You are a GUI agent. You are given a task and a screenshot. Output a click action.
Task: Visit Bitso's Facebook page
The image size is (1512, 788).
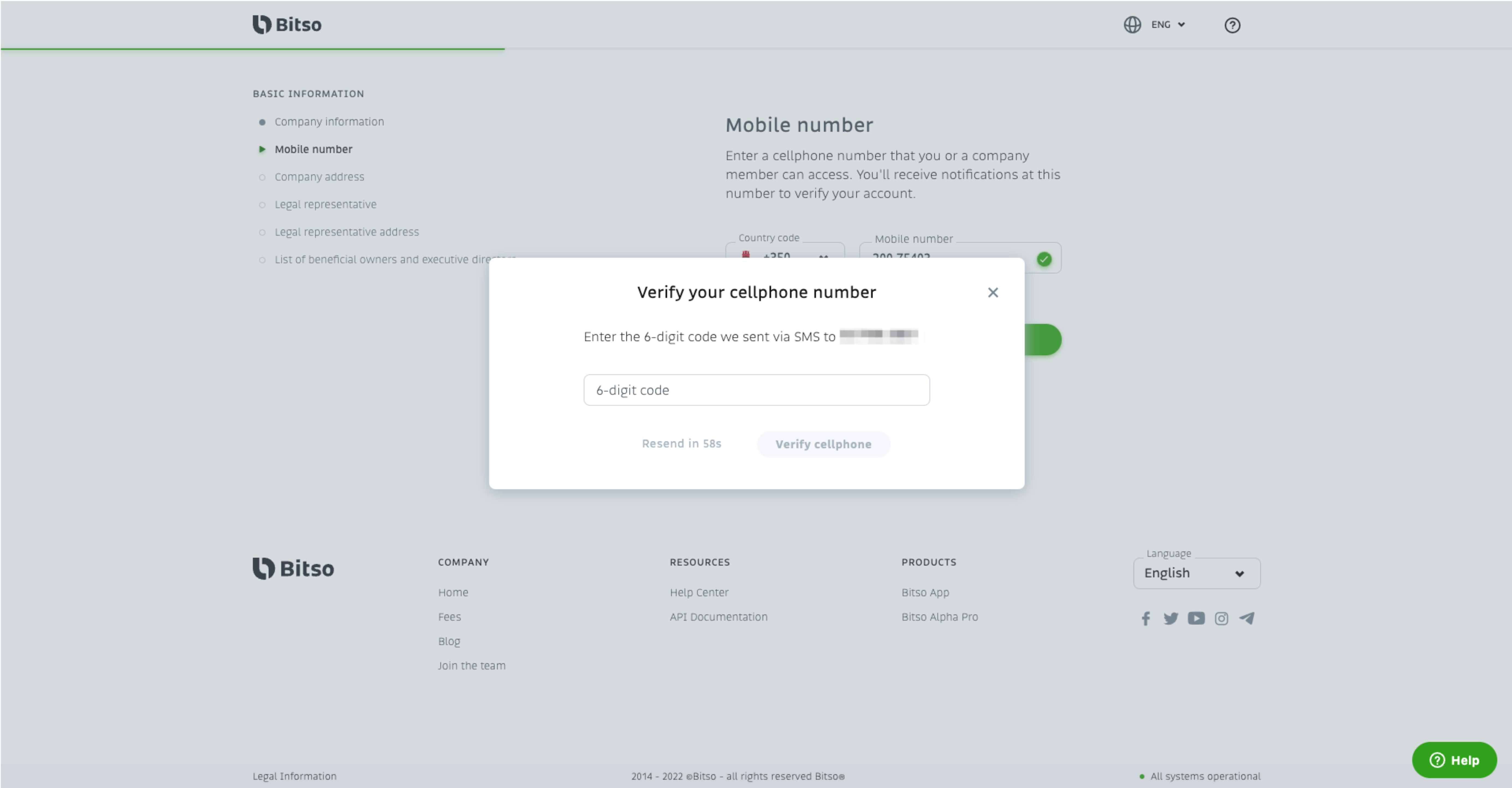[1146, 619]
